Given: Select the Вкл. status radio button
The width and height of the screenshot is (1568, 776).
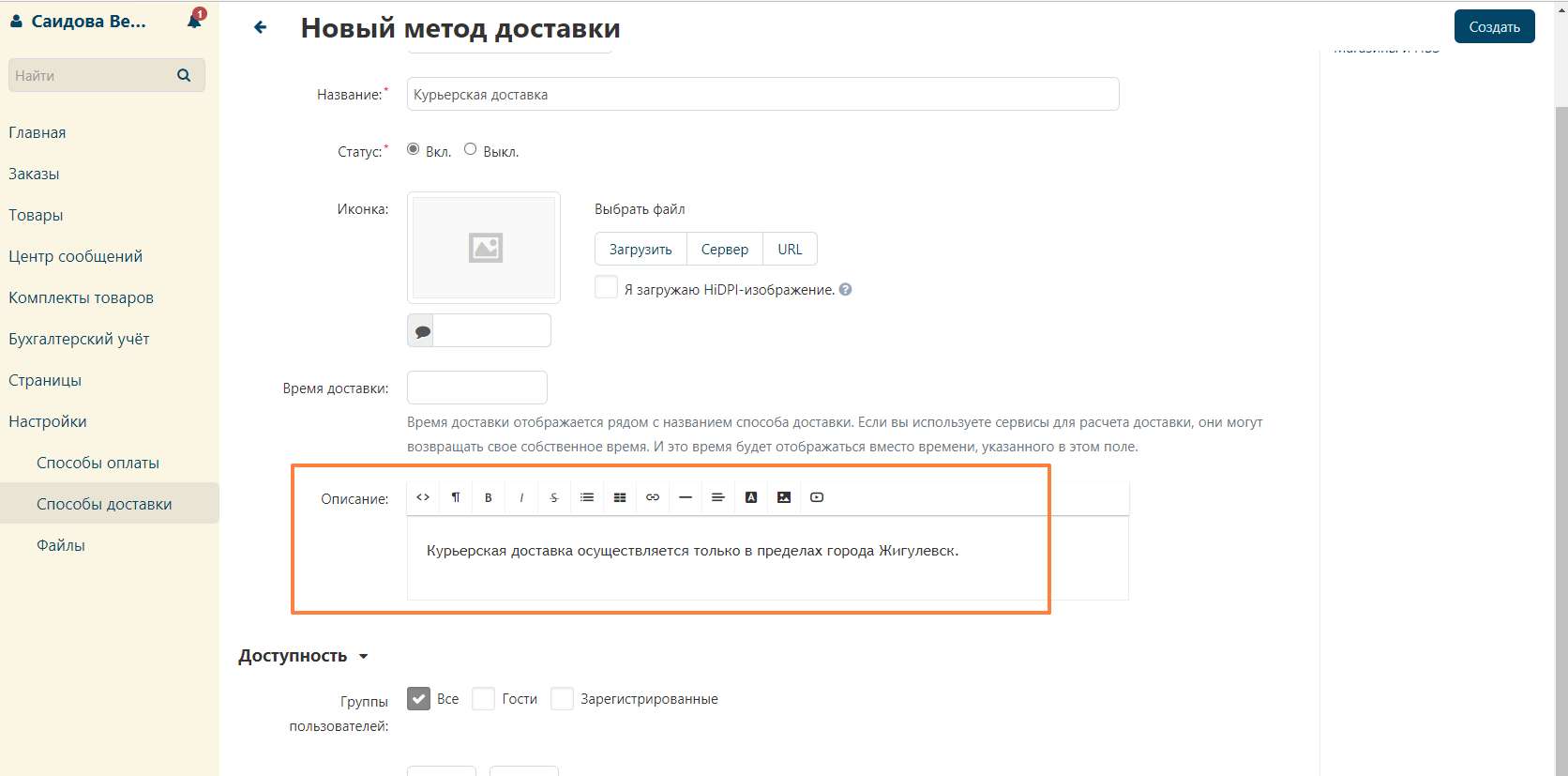Looking at the screenshot, I should pos(414,149).
